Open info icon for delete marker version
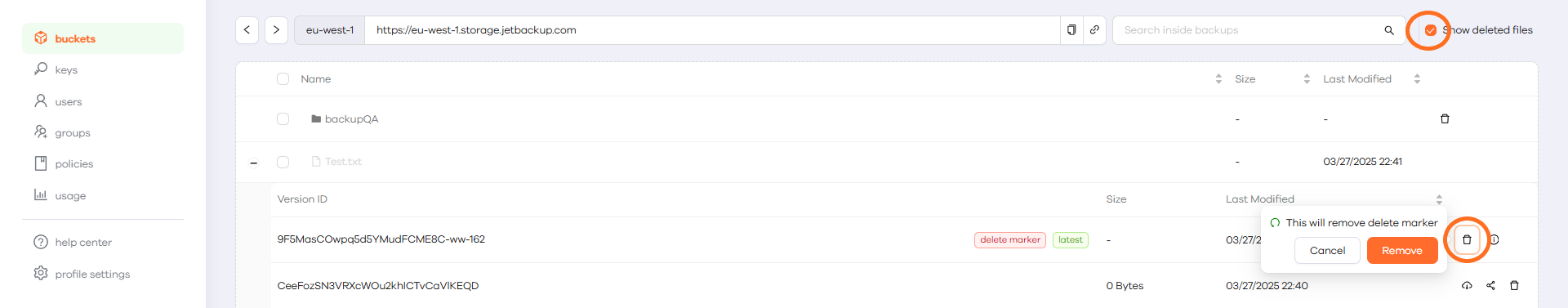 [x=1494, y=240]
